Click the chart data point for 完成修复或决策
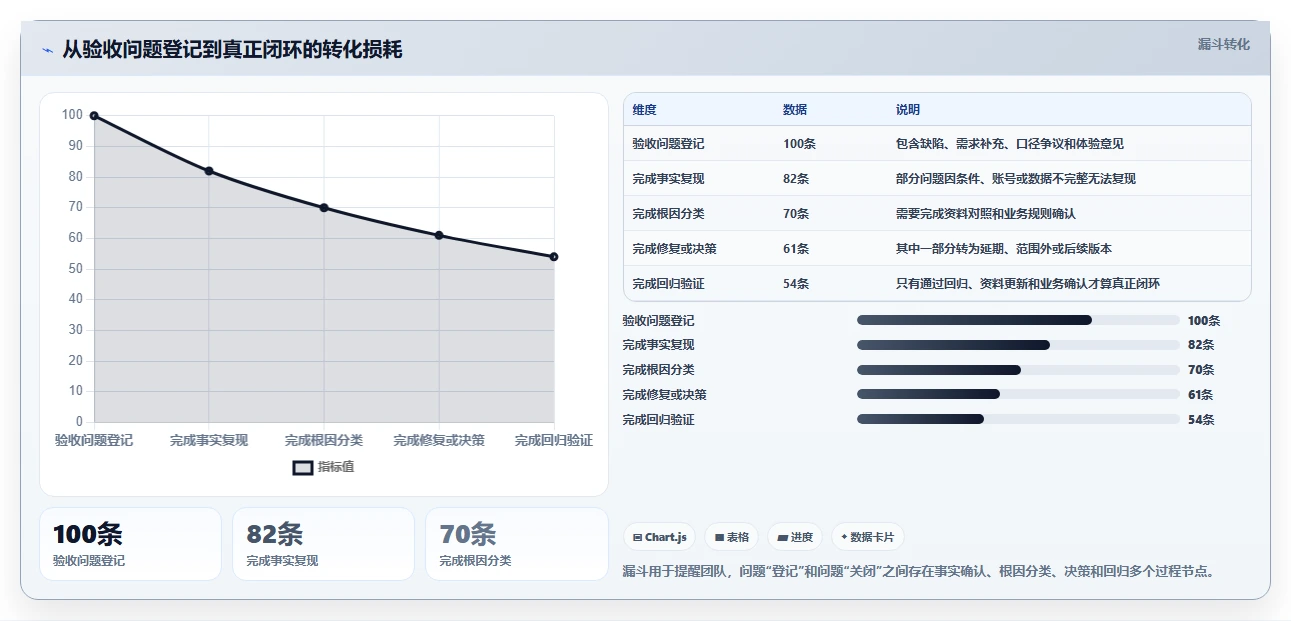 [439, 235]
